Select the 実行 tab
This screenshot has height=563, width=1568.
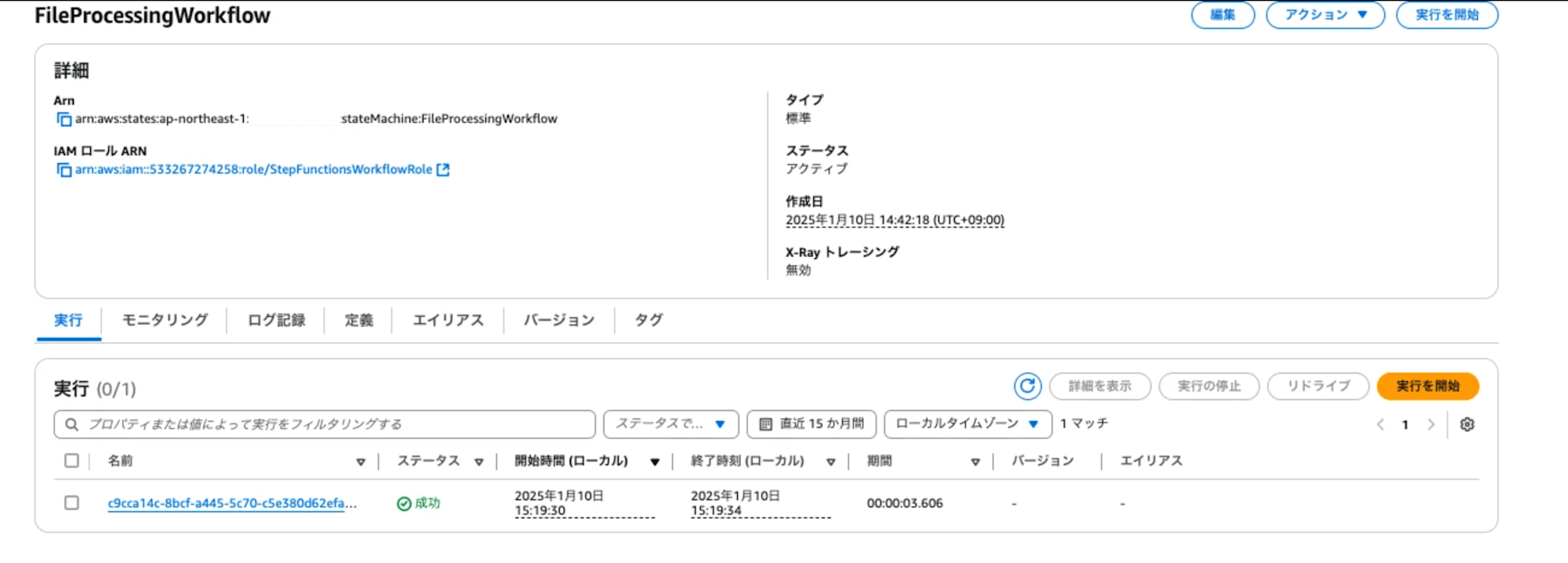(x=68, y=320)
